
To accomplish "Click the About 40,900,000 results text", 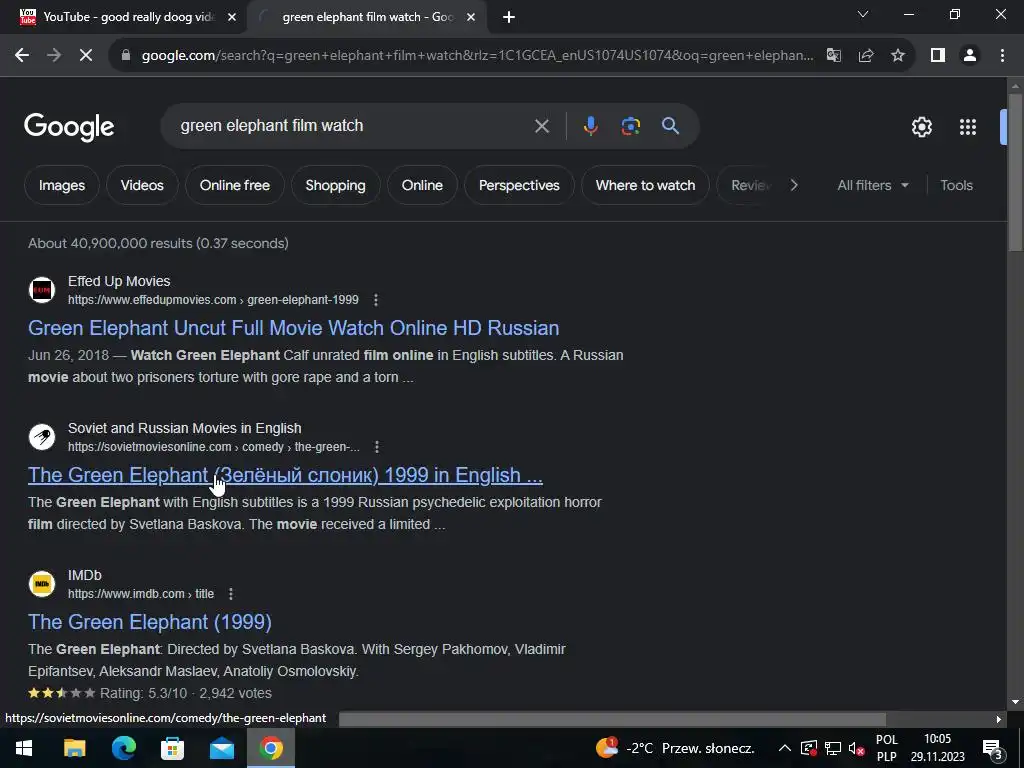I will (158, 243).
